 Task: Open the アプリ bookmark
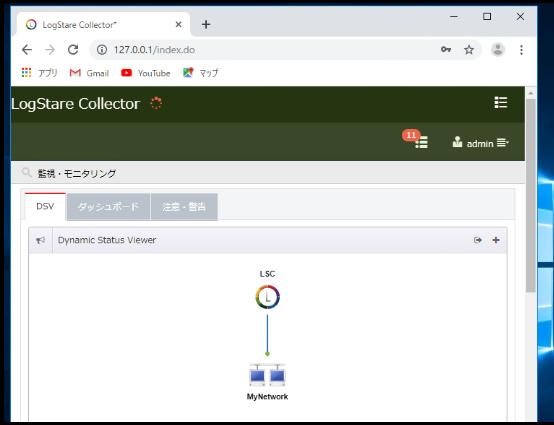39,73
